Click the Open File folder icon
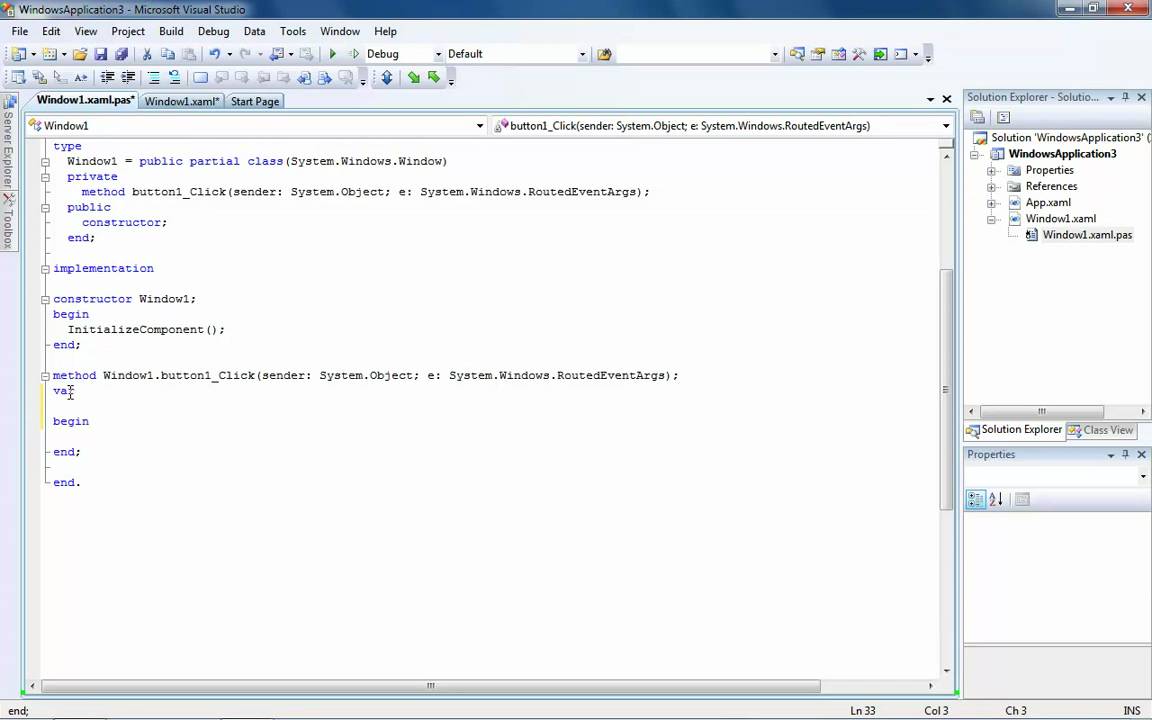The image size is (1152, 720). point(80,54)
